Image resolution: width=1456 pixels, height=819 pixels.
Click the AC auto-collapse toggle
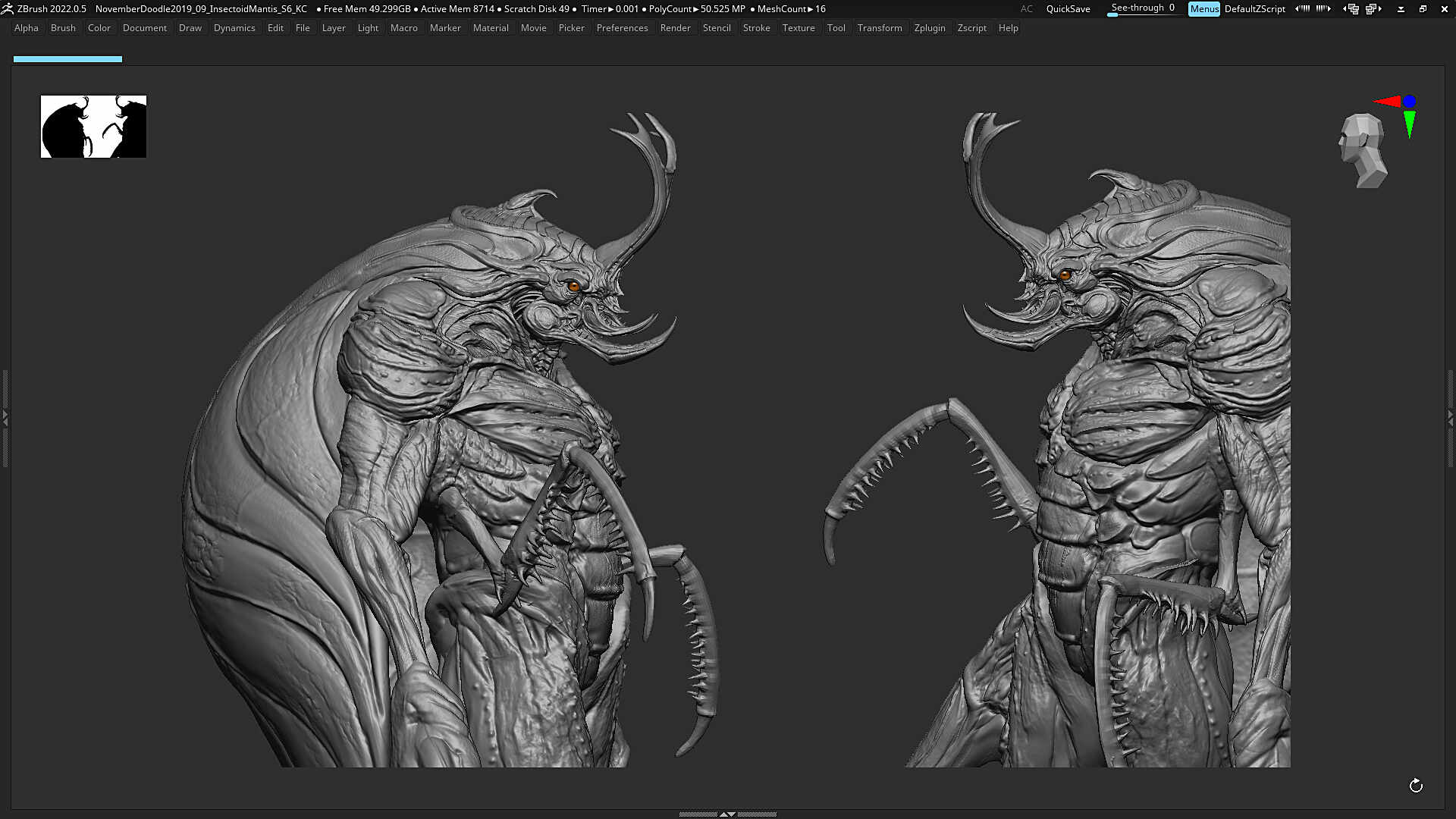tap(1026, 9)
